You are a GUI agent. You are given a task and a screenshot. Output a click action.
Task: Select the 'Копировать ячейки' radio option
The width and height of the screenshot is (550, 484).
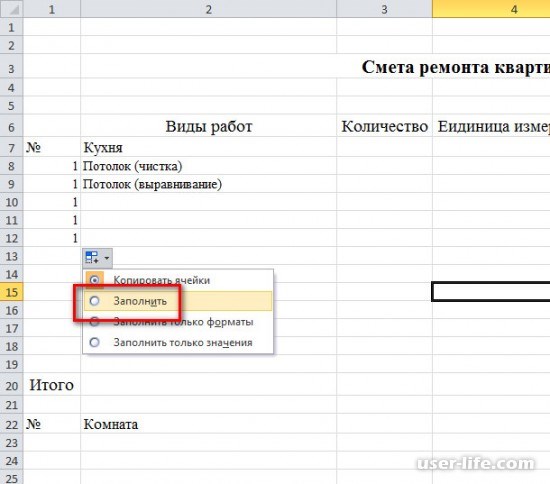coord(94,280)
